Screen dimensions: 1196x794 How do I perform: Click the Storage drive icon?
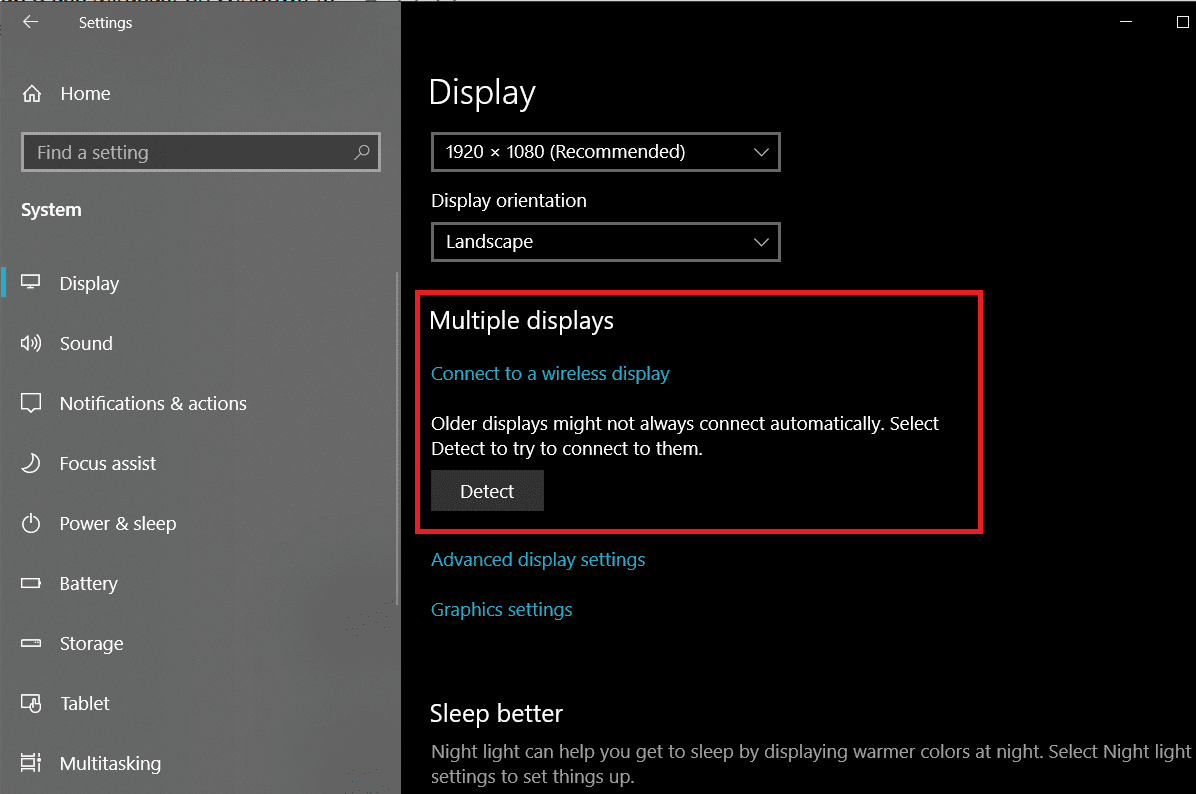[x=31, y=643]
